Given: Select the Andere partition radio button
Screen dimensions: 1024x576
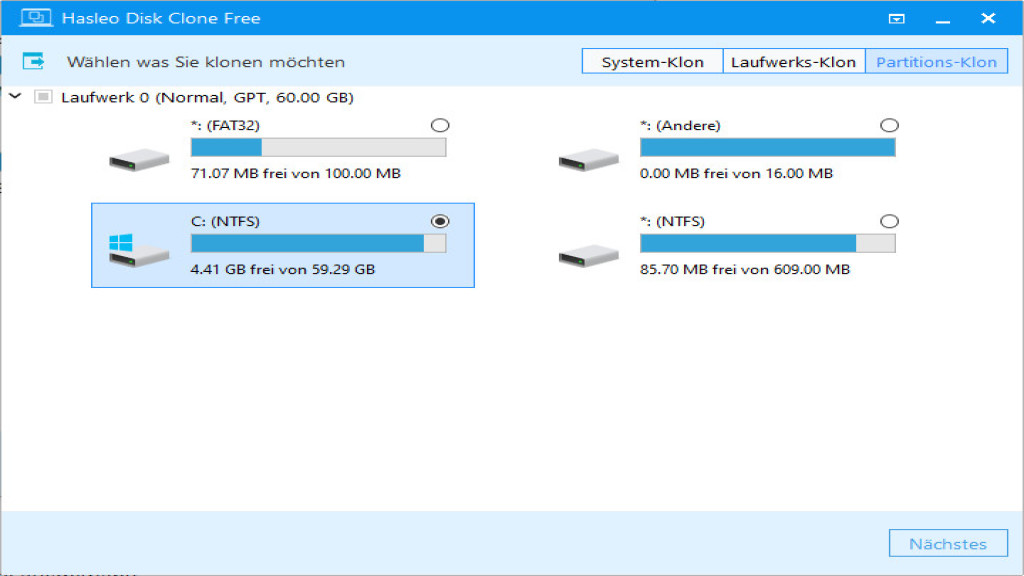Looking at the screenshot, I should (889, 125).
